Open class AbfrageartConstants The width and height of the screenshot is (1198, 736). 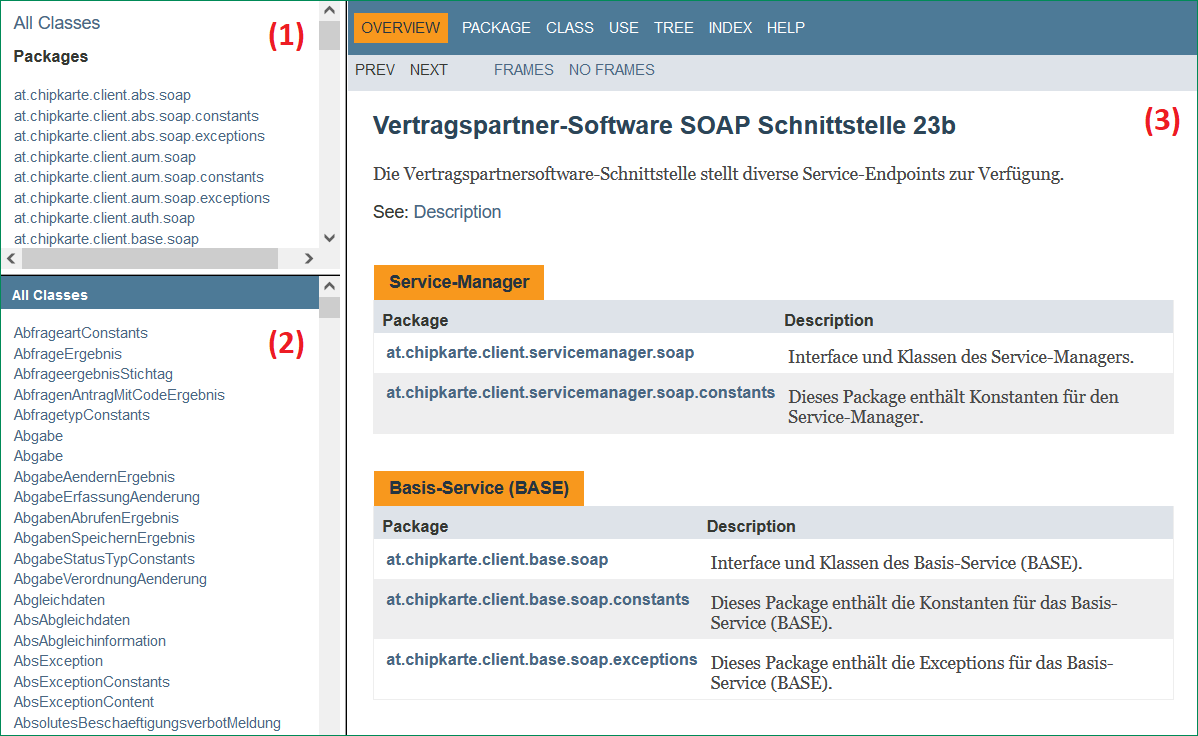tap(80, 332)
